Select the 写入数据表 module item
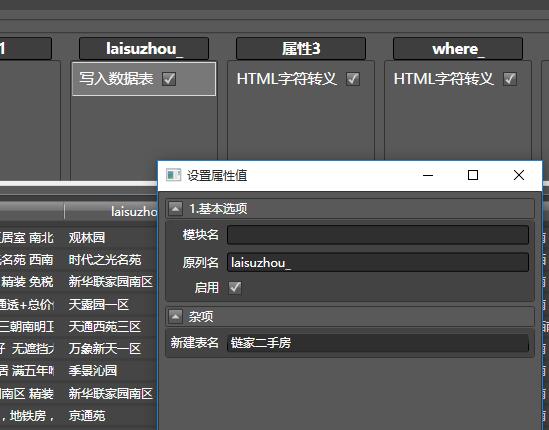 [144, 79]
